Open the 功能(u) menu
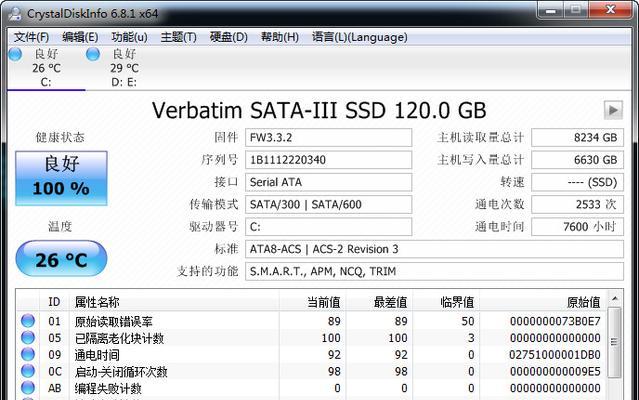 (129, 37)
